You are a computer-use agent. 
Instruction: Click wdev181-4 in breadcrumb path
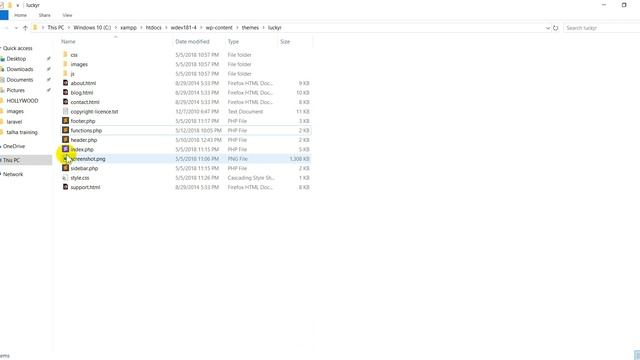click(x=183, y=28)
